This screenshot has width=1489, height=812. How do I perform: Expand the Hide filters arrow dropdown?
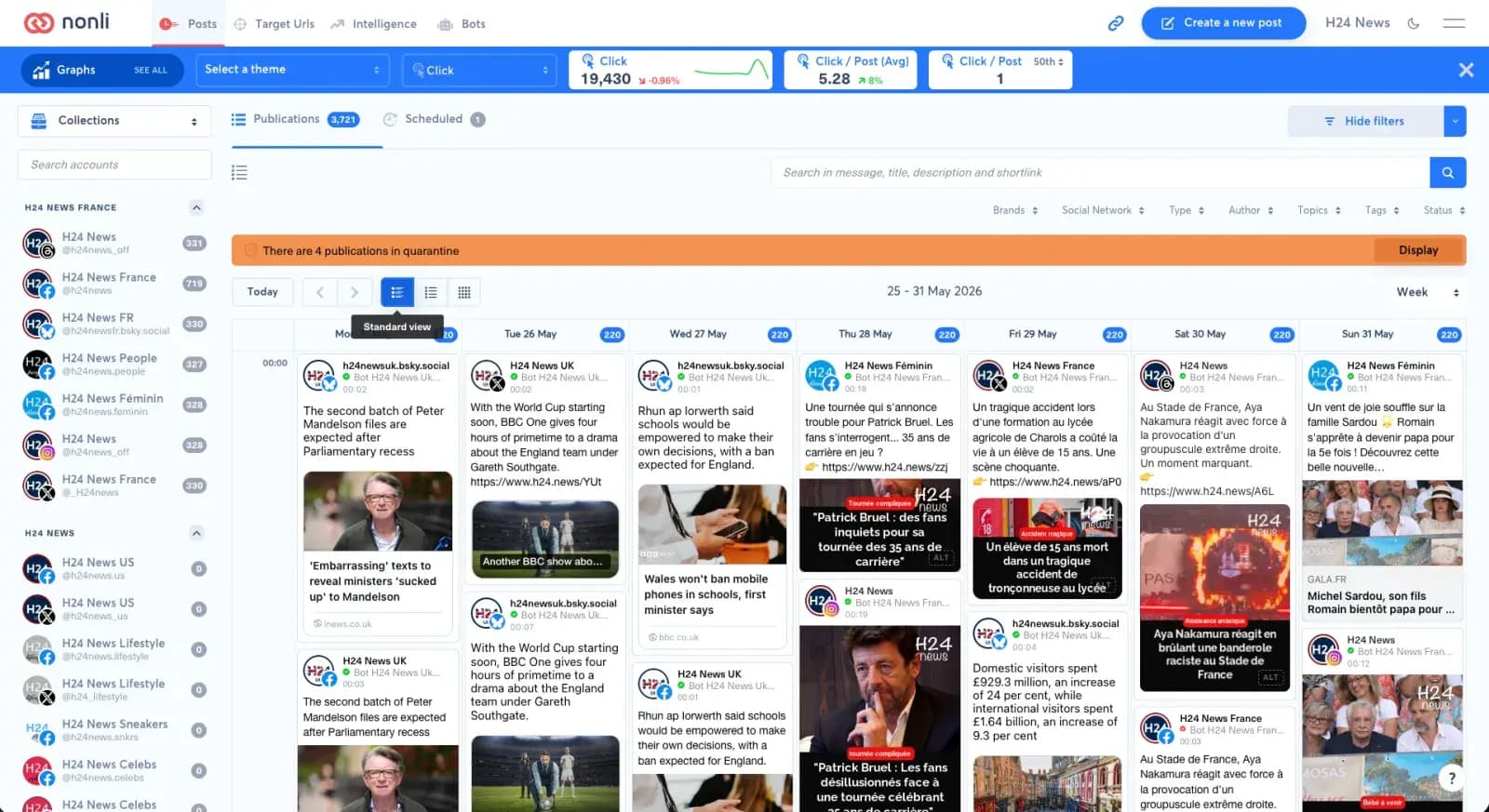tap(1455, 121)
